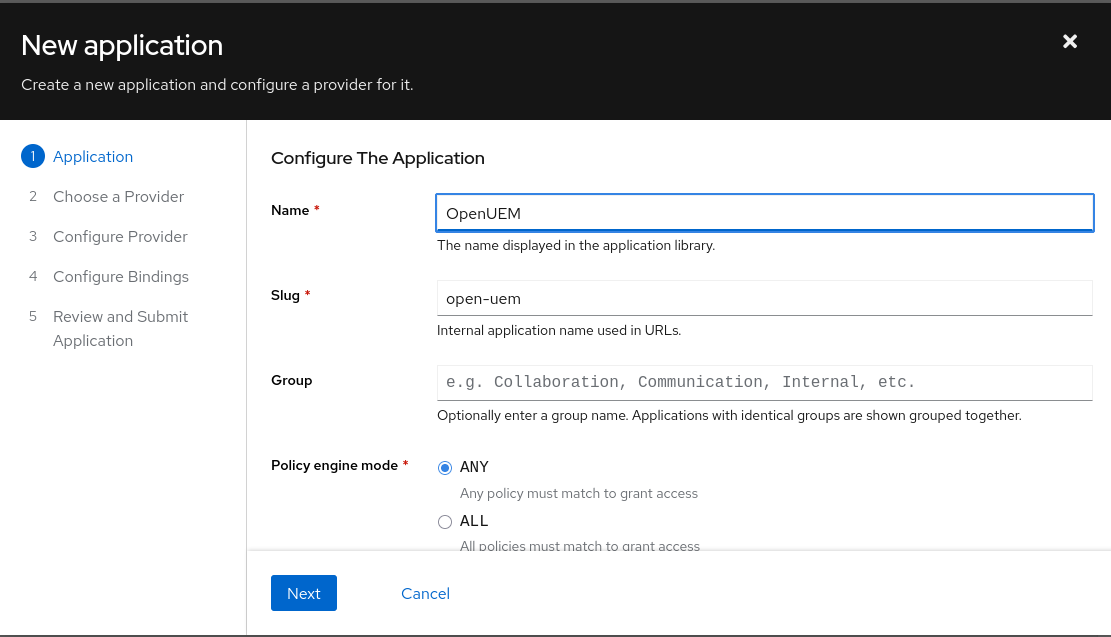Click the Slug field containing open-uem

tap(764, 297)
